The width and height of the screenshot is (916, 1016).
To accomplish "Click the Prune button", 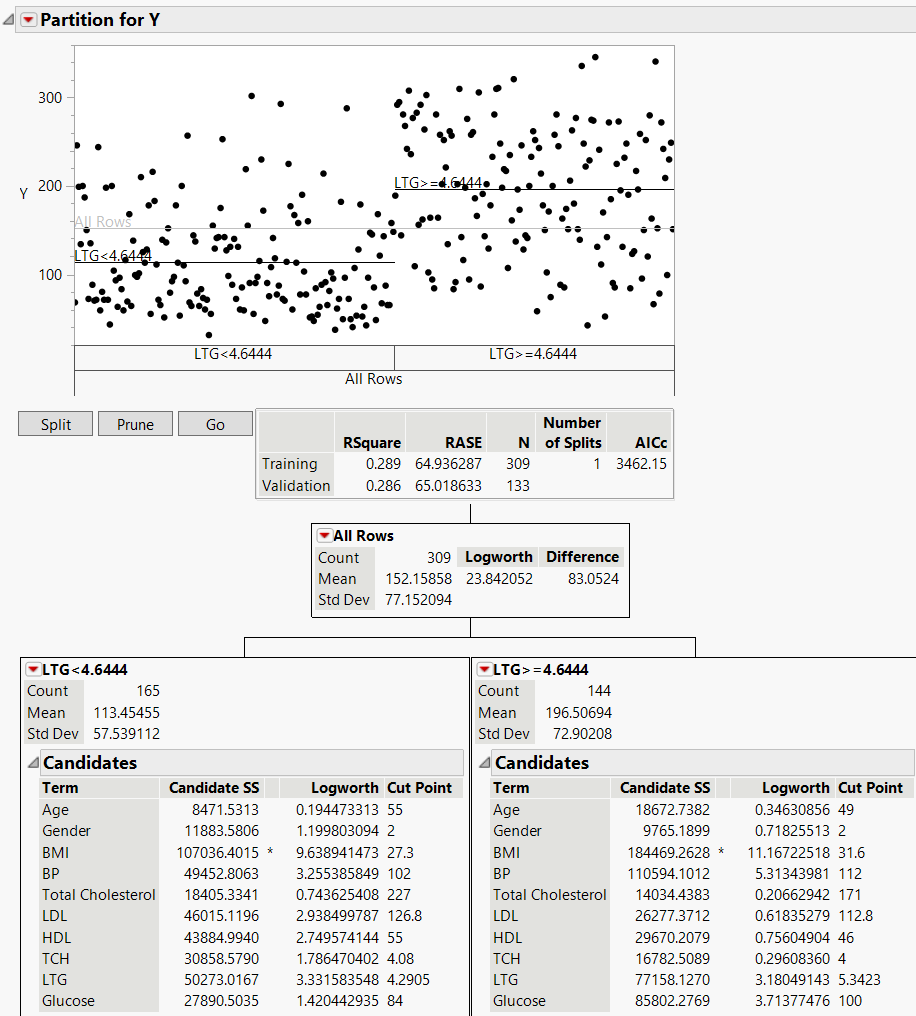I will pyautogui.click(x=135, y=423).
